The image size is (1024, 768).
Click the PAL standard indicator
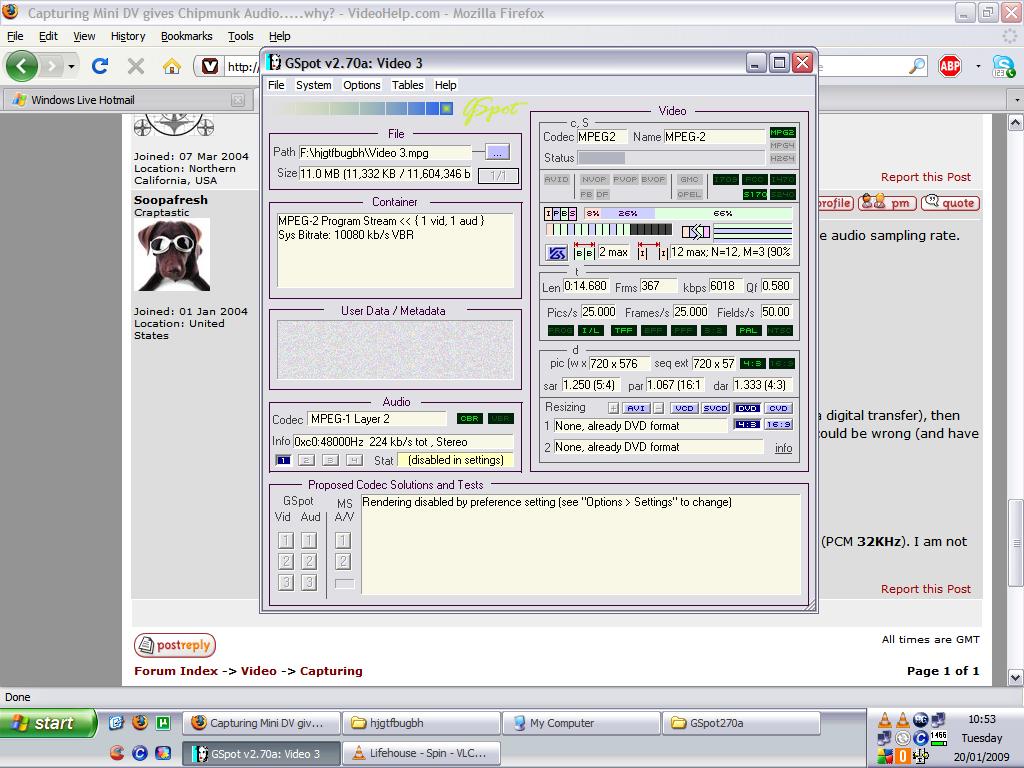coord(748,330)
